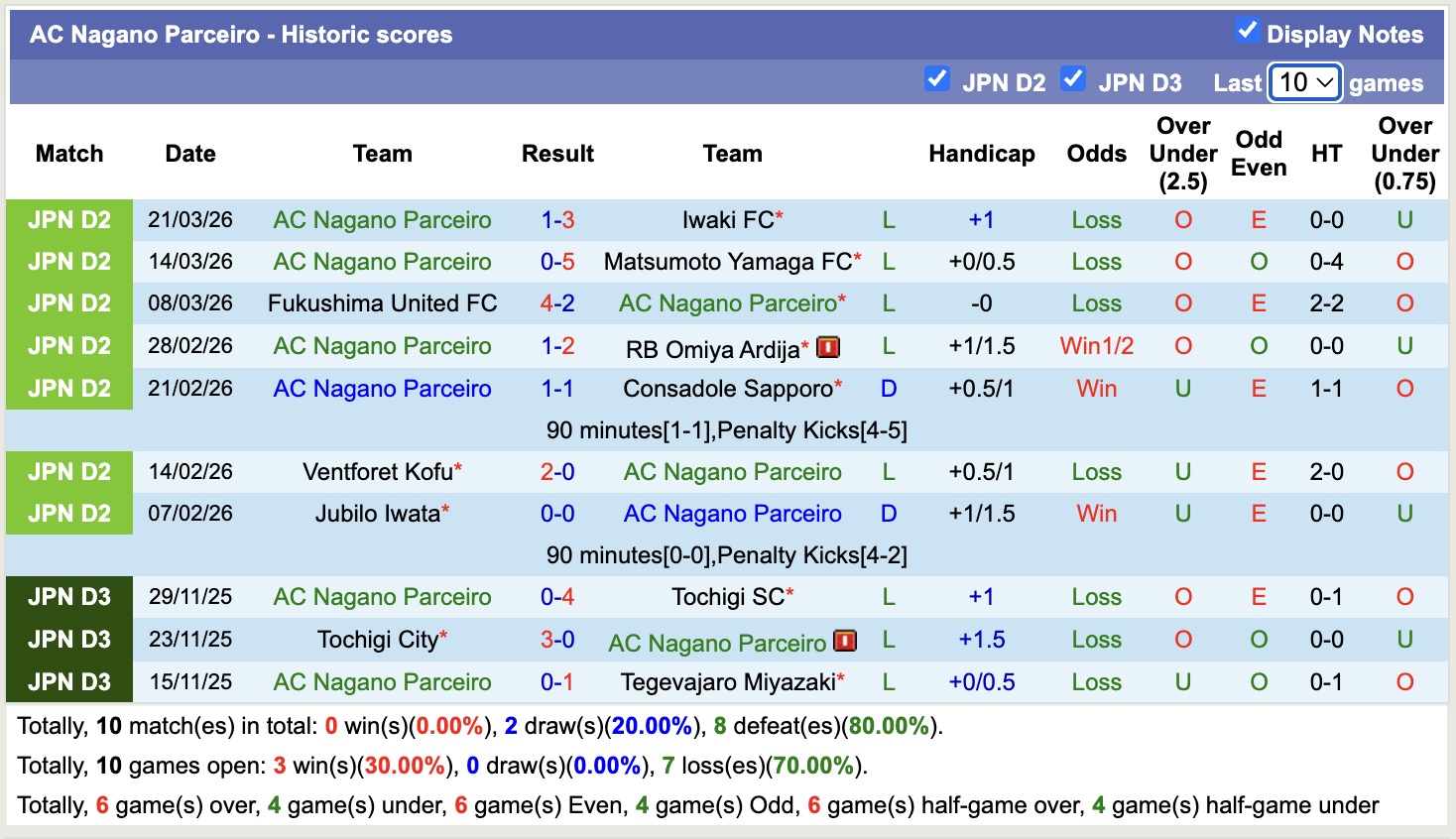The image size is (1456, 839).
Task: Open Iwaki FC team page
Action: [728, 220]
